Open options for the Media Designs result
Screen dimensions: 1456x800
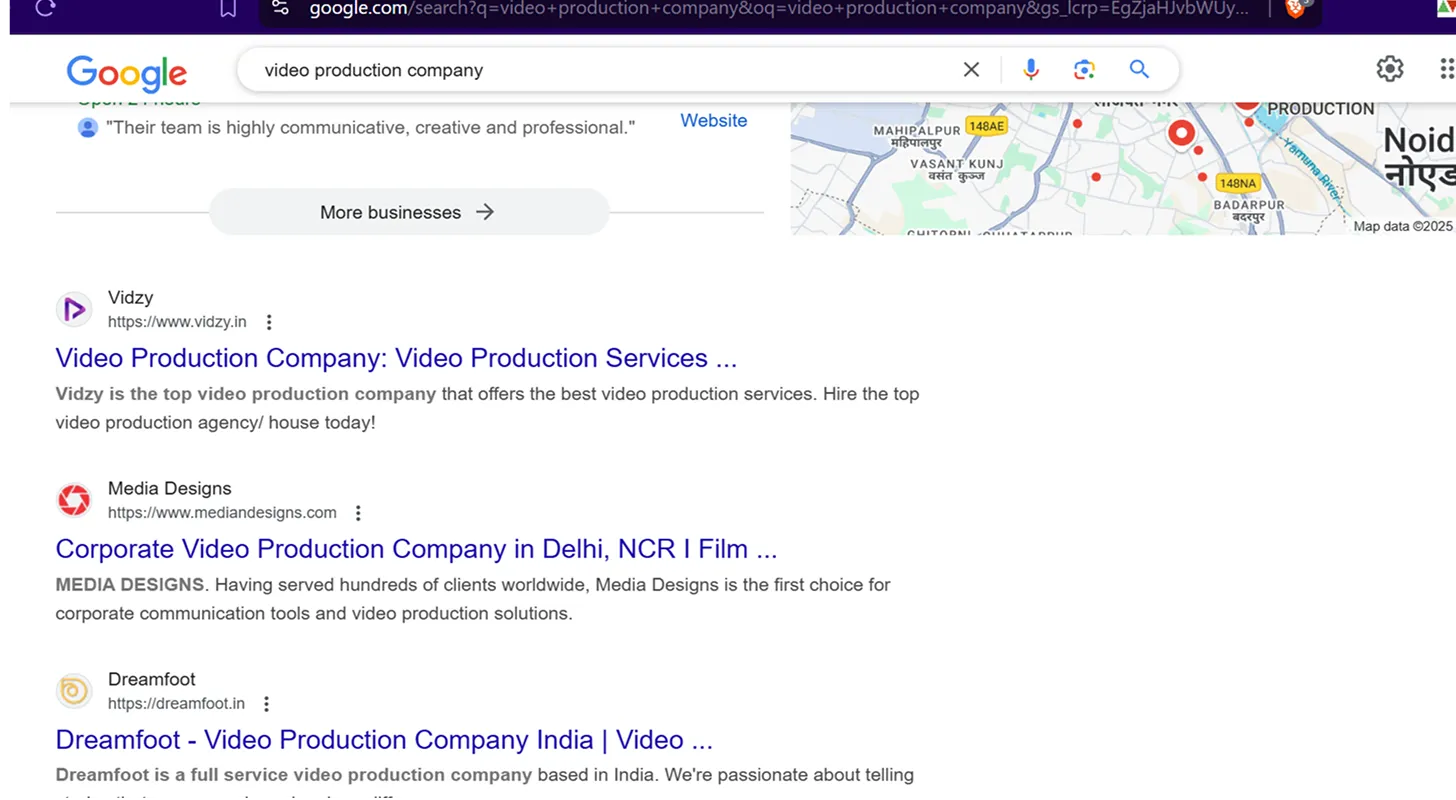(358, 512)
